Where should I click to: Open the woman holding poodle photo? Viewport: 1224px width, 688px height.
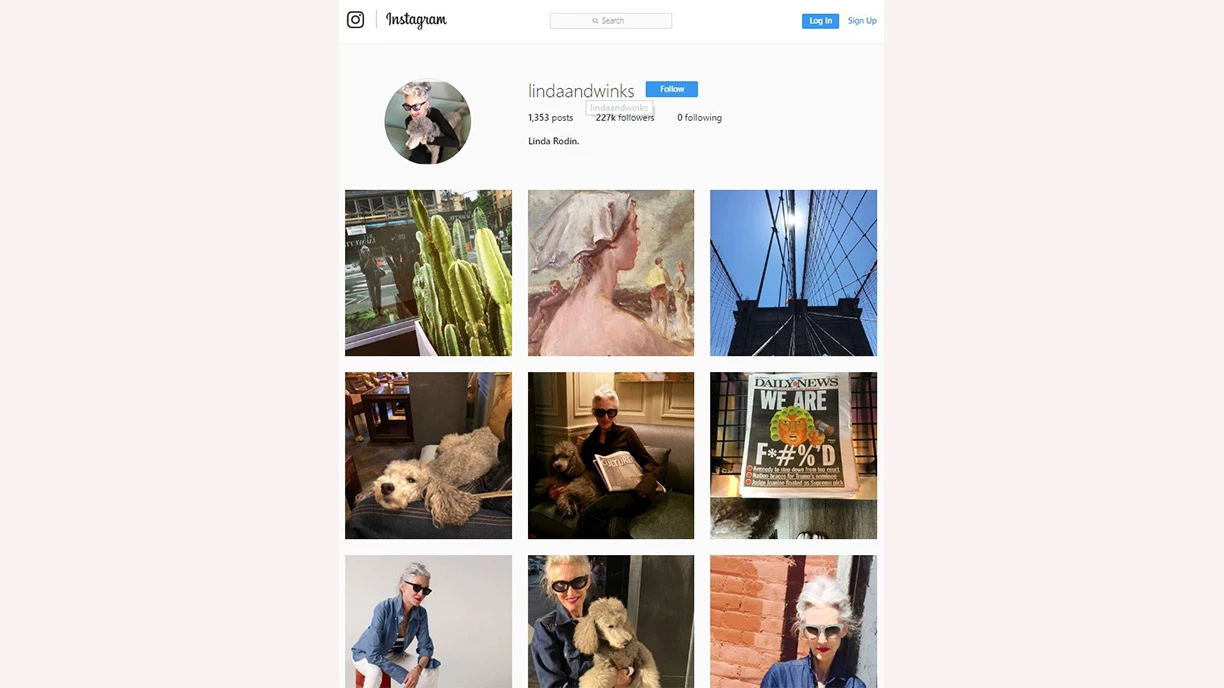pos(611,621)
